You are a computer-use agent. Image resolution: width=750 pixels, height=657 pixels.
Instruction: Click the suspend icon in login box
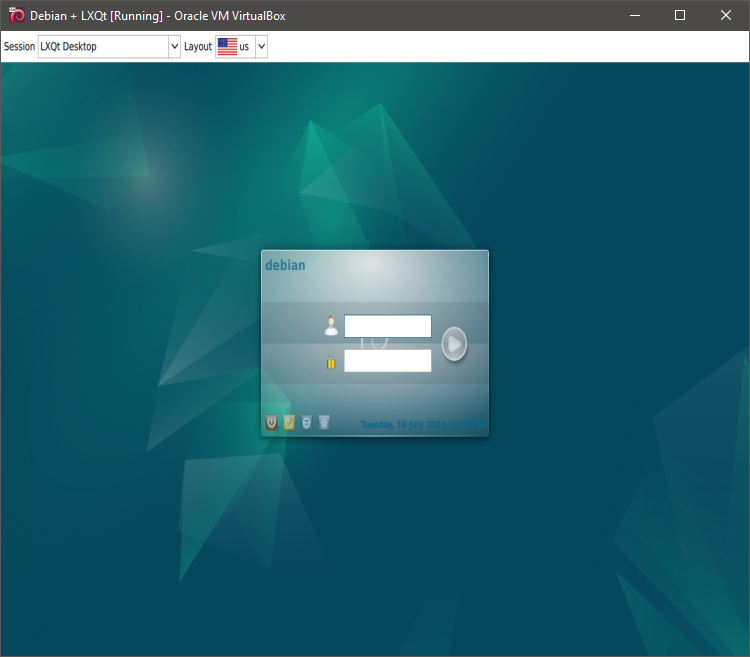coord(307,422)
